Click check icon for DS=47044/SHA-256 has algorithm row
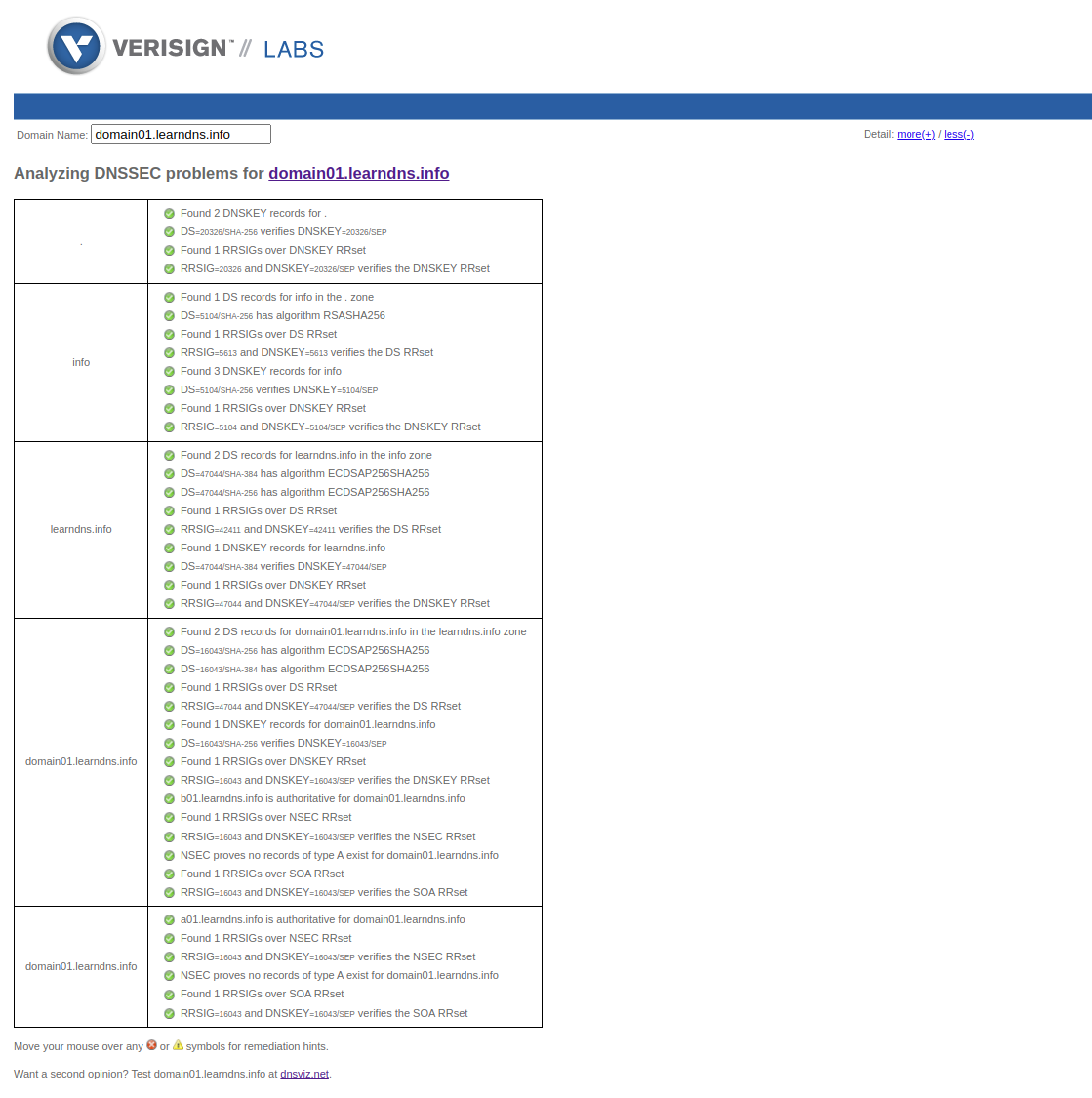 point(170,493)
